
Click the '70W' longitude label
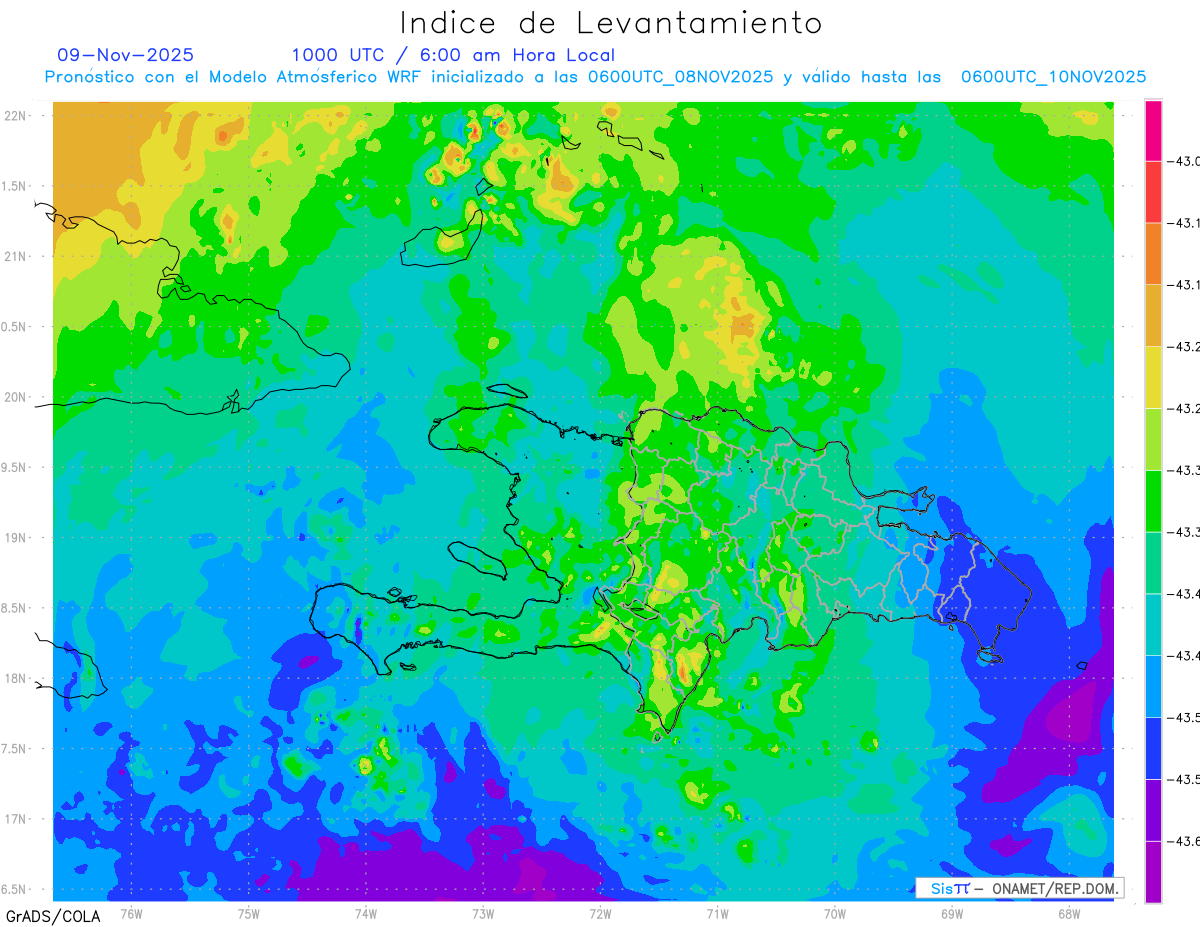coord(835,914)
